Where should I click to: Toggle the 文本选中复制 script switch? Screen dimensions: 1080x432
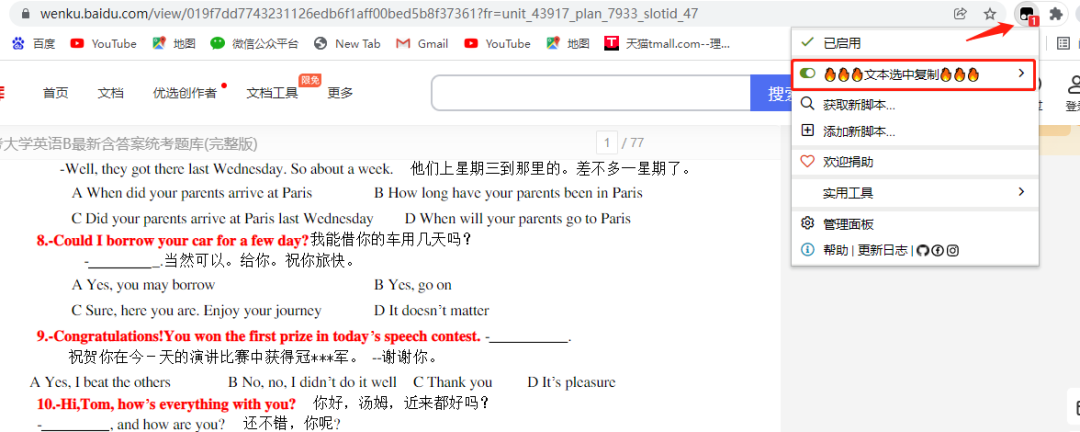click(808, 74)
